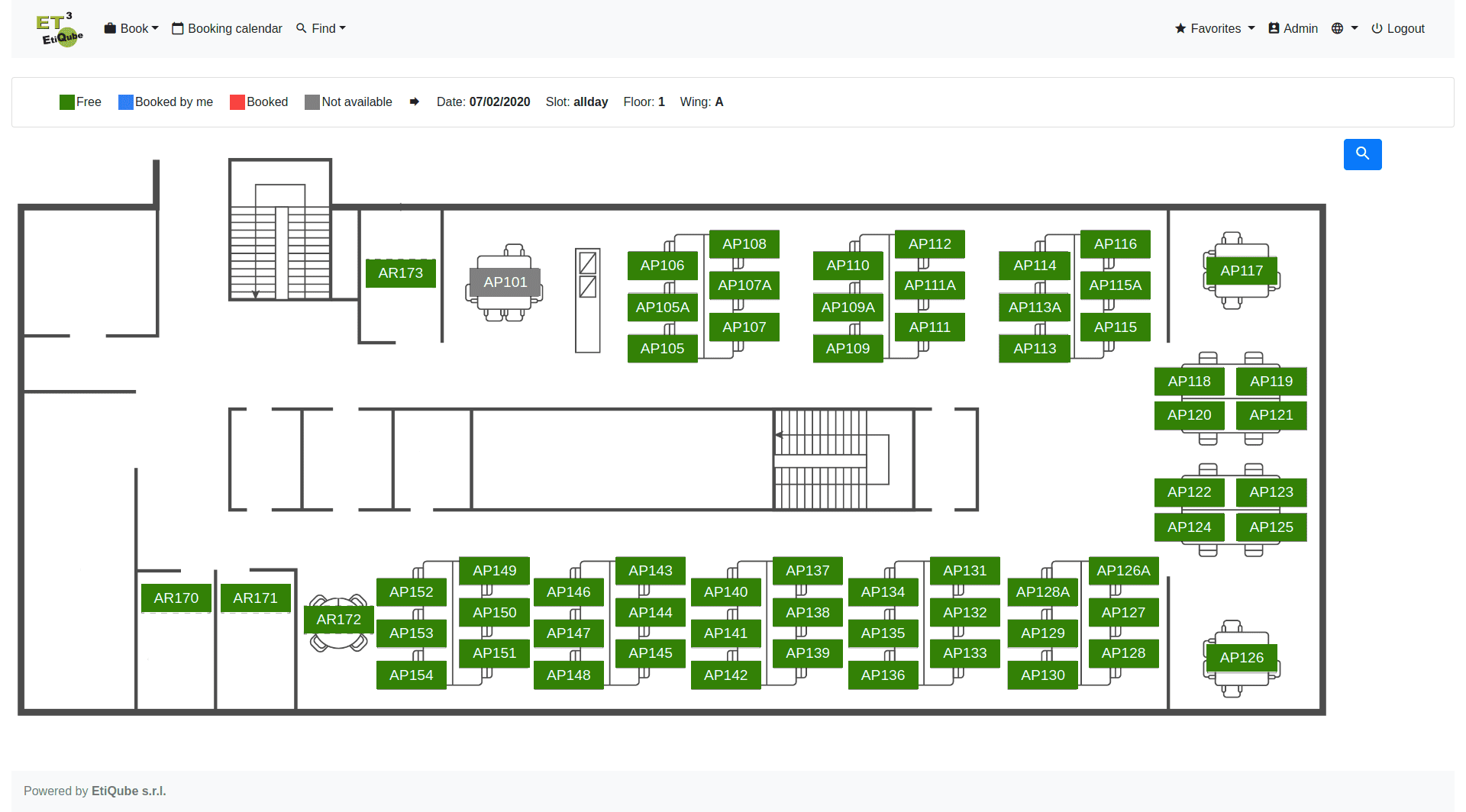Select desk AP126 at bottom right
Image resolution: width=1466 pixels, height=812 pixels.
click(1242, 658)
